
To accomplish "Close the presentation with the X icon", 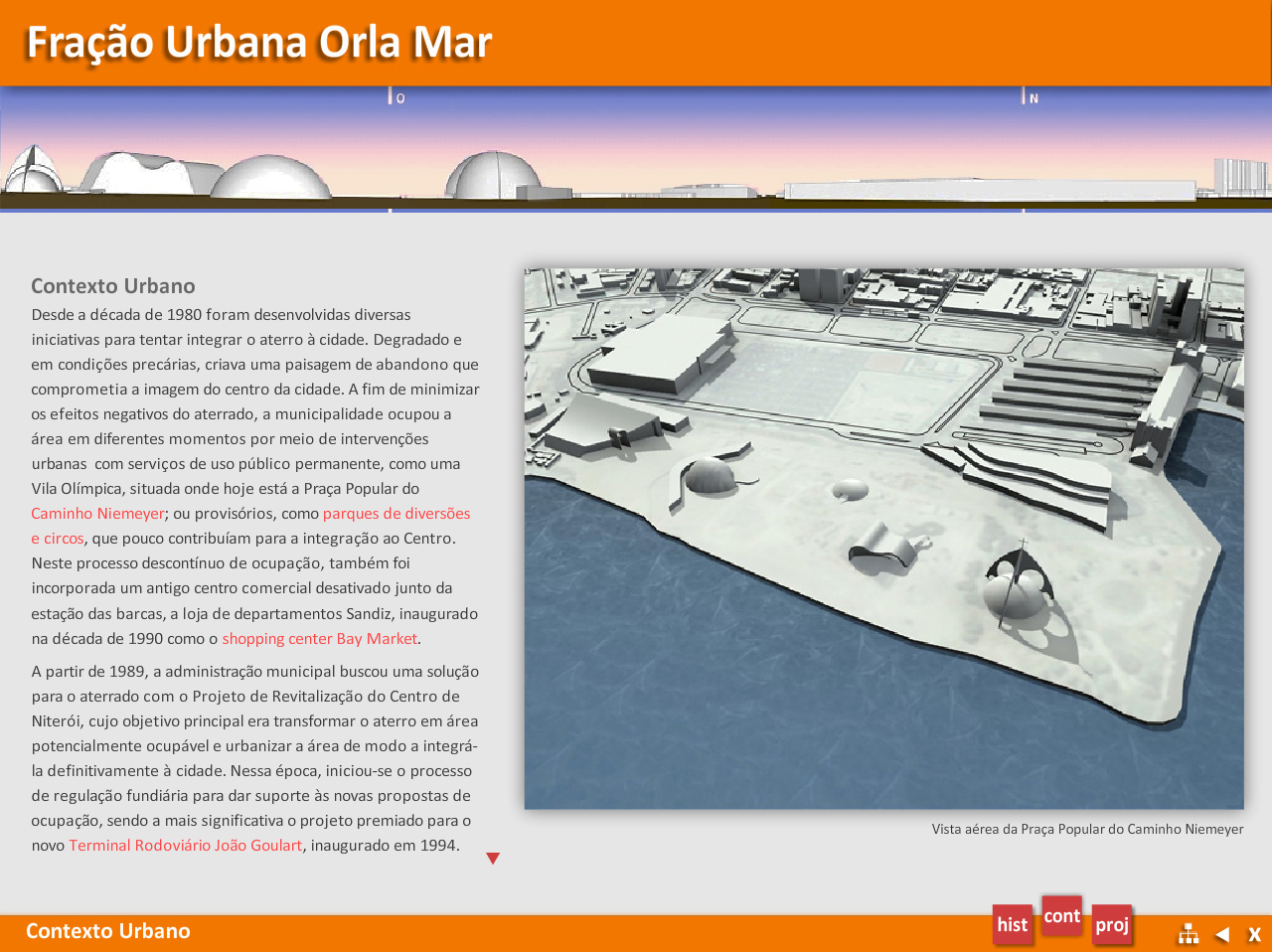I will (1254, 934).
